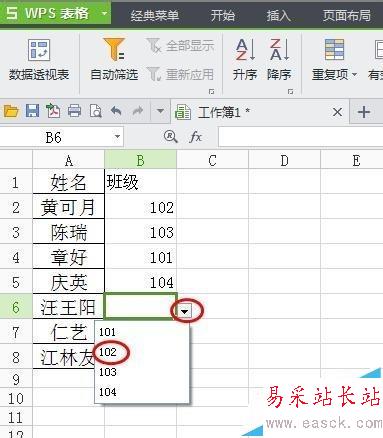Viewport: 383px width, 438px height.
Task: Open file with the folder icon
Action: click(x=11, y=111)
